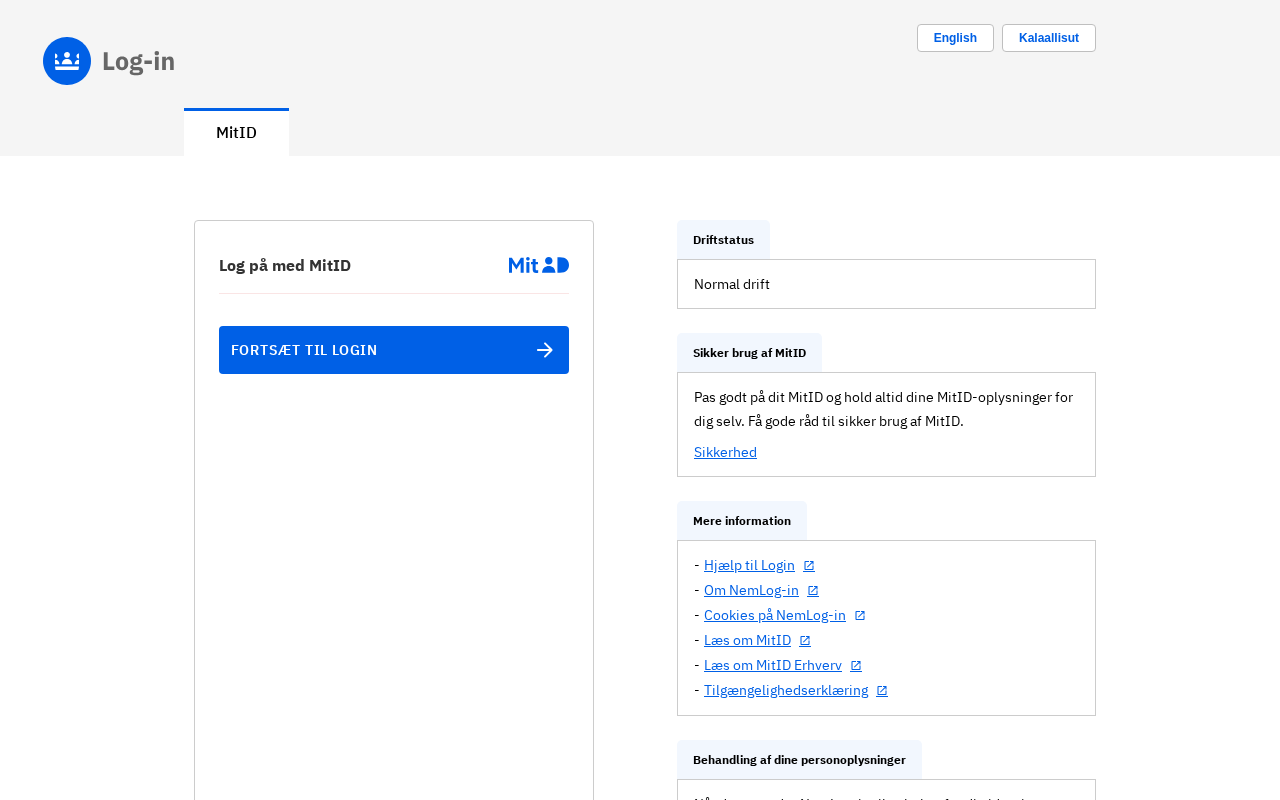Switch language to Kalaallisut
This screenshot has height=800, width=1280.
pyautogui.click(x=1048, y=38)
